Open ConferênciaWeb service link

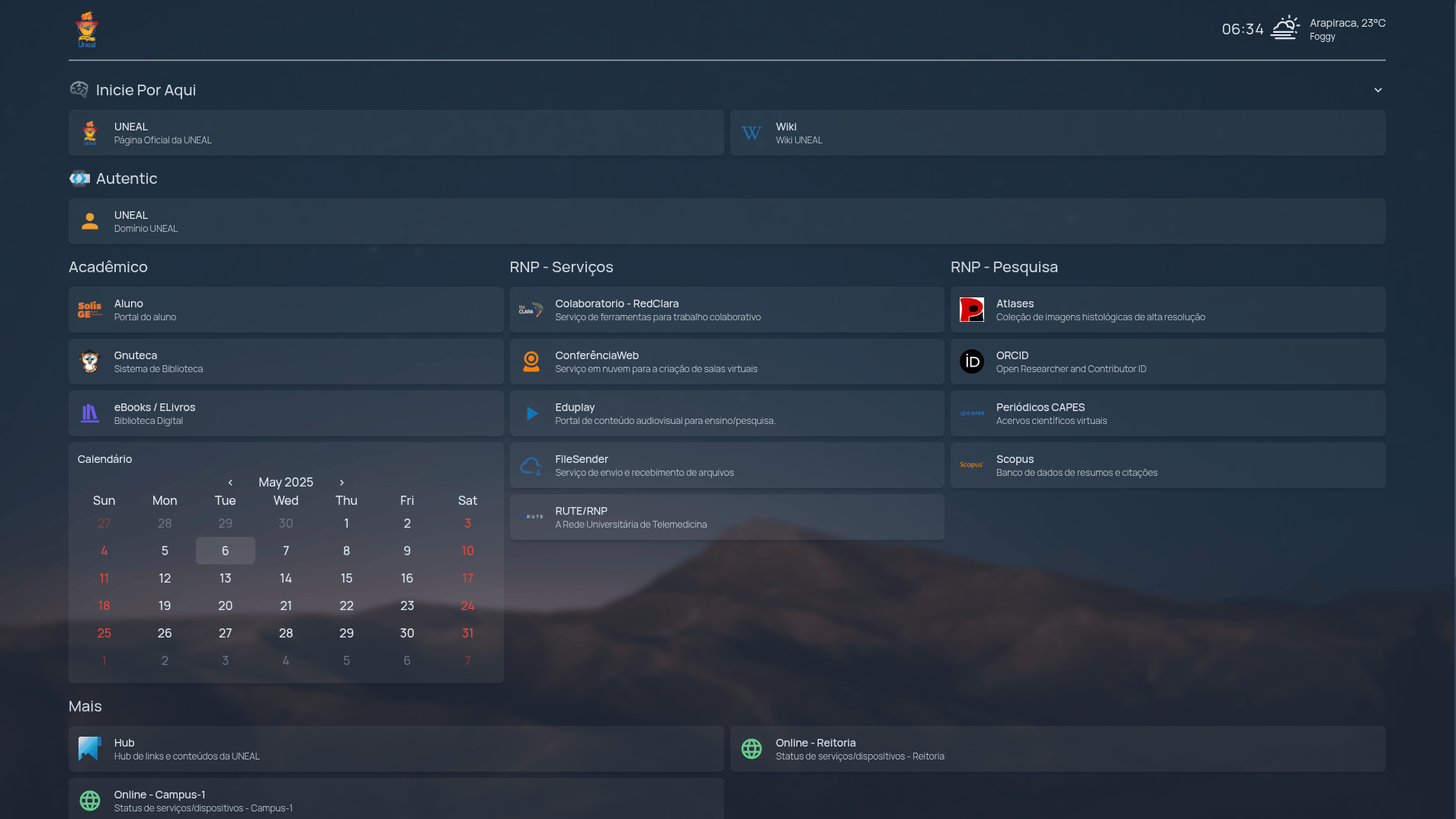[727, 361]
